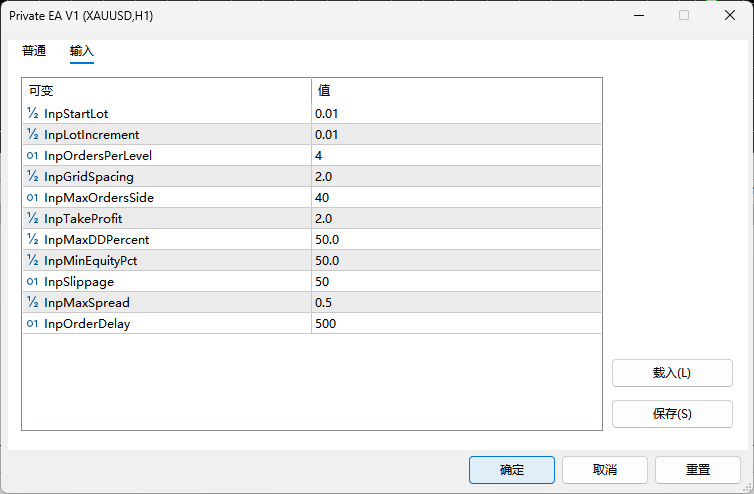Edit the InpMaxOrdersSide value 40
The height and width of the screenshot is (494, 754).
coord(456,197)
